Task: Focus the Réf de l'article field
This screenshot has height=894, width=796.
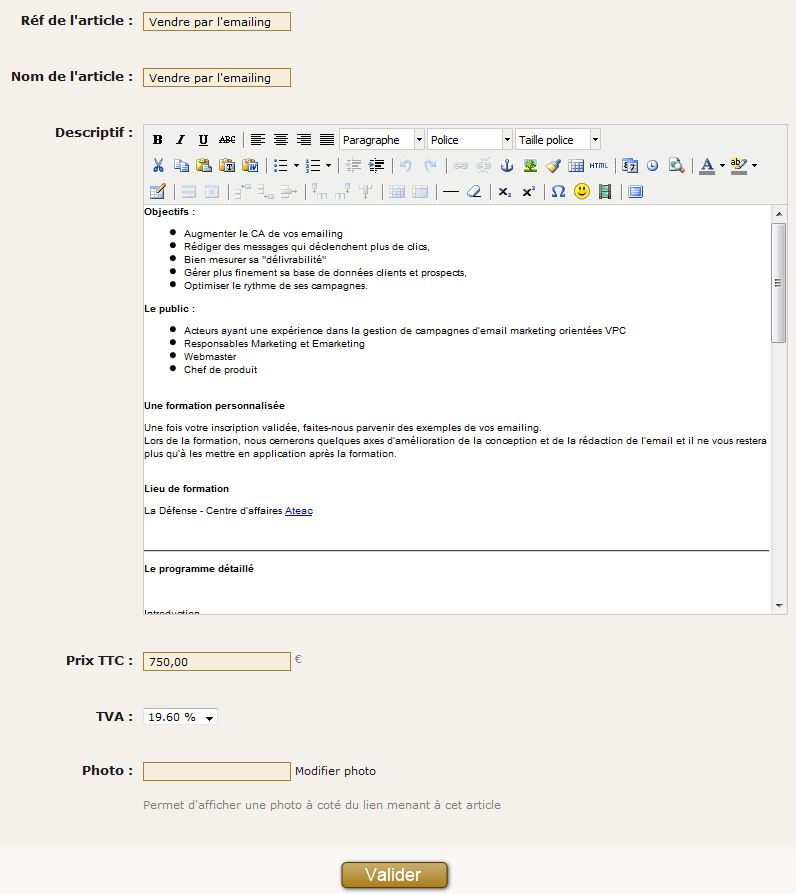Action: [x=217, y=22]
